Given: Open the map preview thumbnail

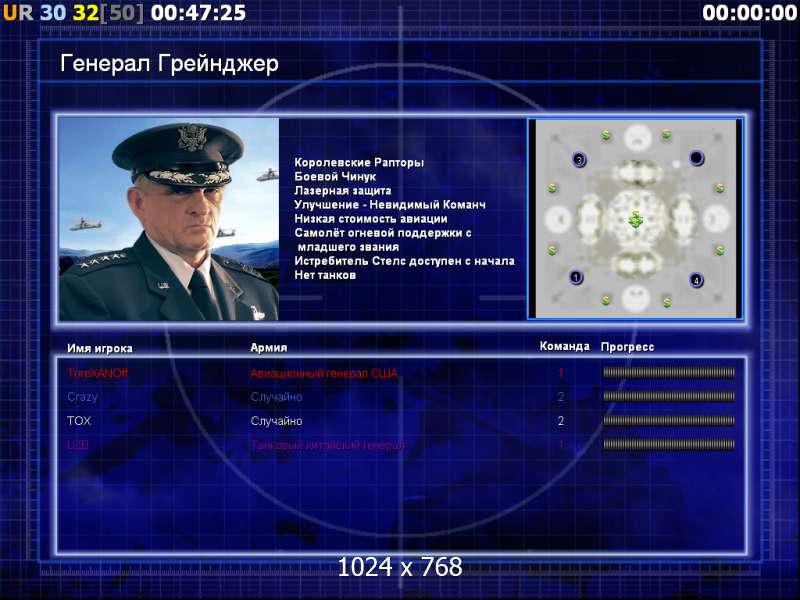Looking at the screenshot, I should coord(635,219).
